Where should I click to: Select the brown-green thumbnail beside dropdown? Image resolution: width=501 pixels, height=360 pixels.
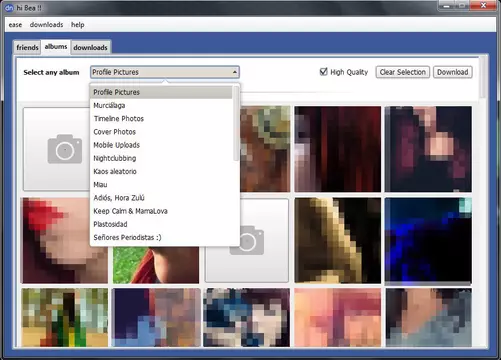(265, 149)
